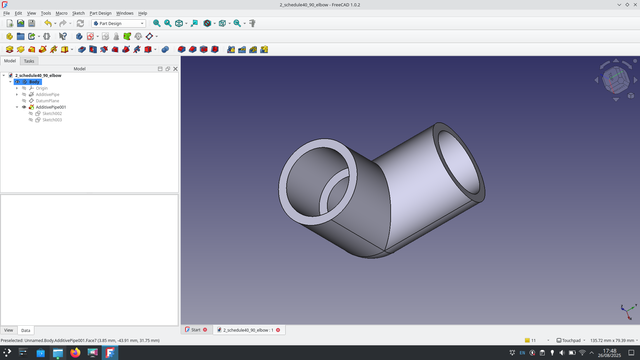640x360 pixels.
Task: Click the Mirrored feature icon
Action: (x=231, y=49)
